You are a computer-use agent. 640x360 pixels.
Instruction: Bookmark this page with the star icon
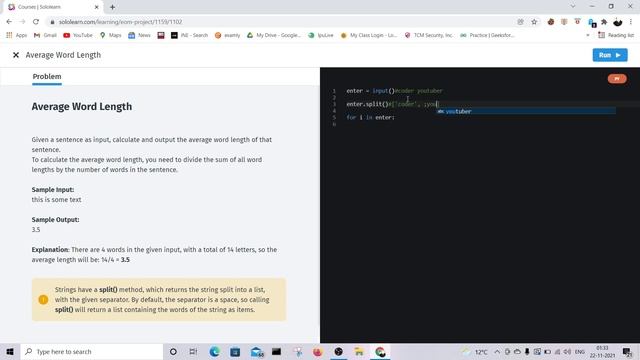coord(534,22)
